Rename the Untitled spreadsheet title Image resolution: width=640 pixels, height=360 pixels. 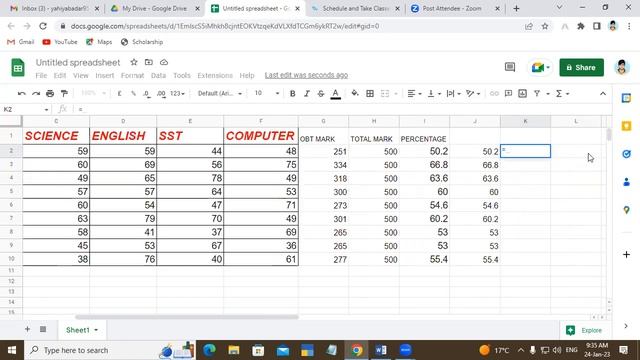click(x=78, y=62)
